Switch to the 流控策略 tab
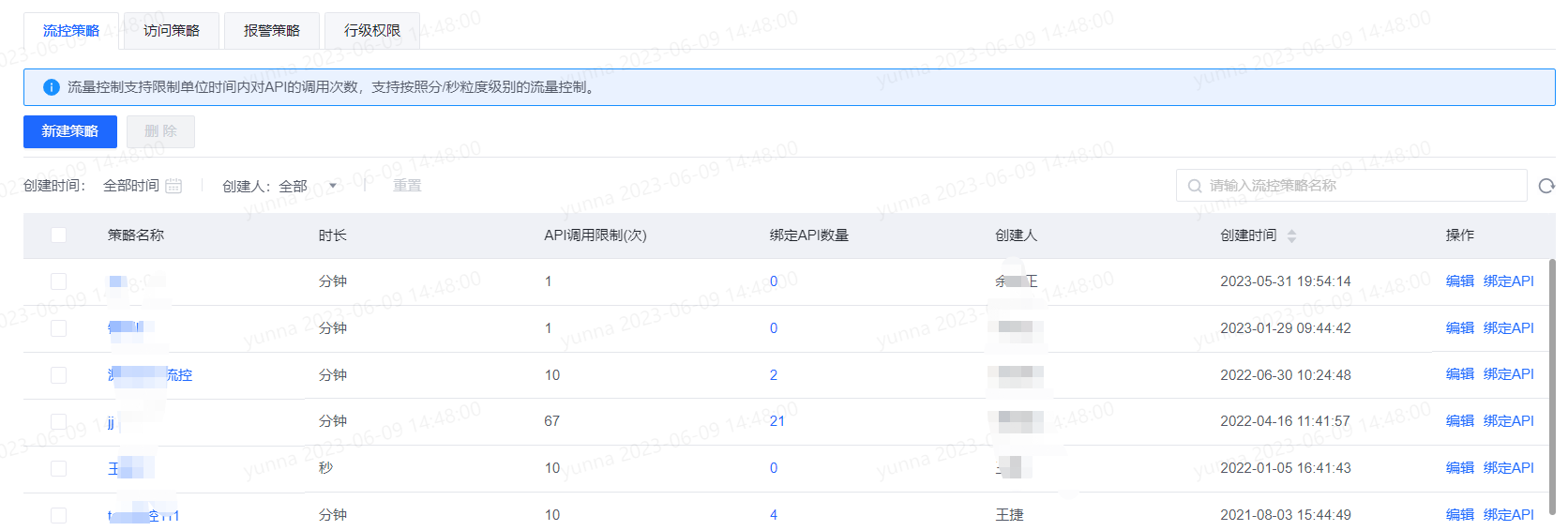 [x=71, y=30]
